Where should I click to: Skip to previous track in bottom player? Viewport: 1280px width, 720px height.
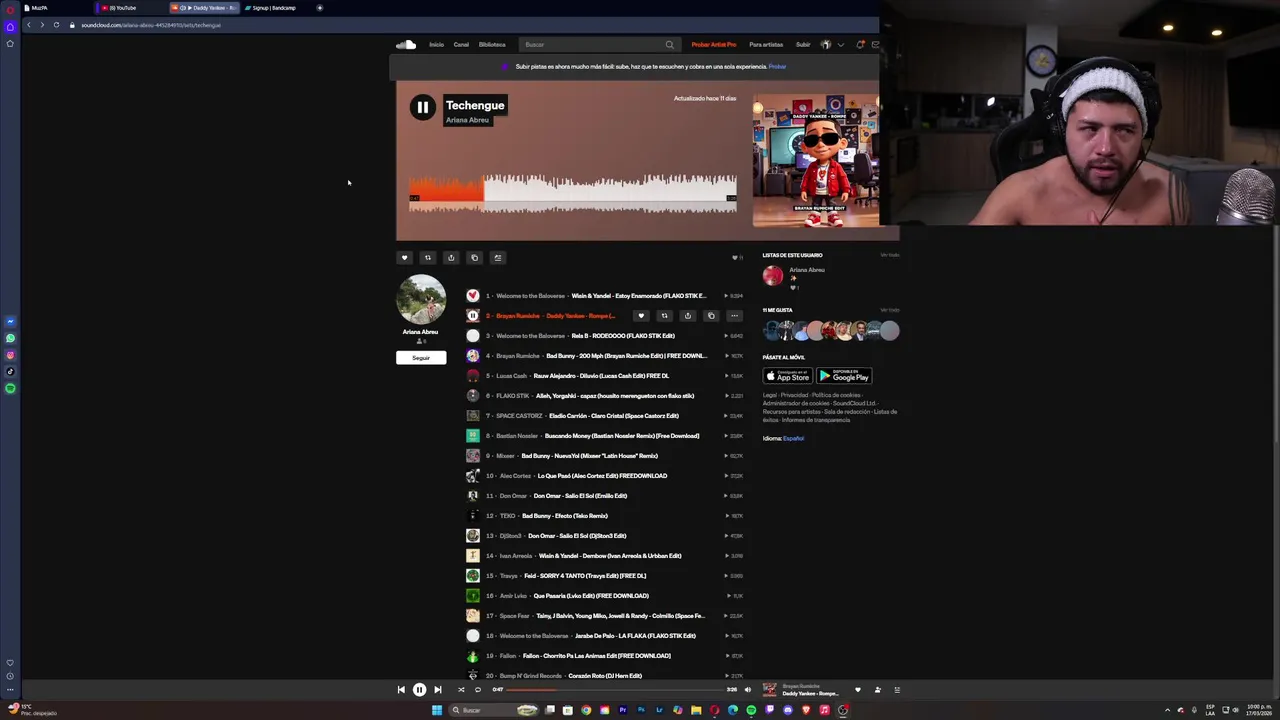tap(401, 690)
